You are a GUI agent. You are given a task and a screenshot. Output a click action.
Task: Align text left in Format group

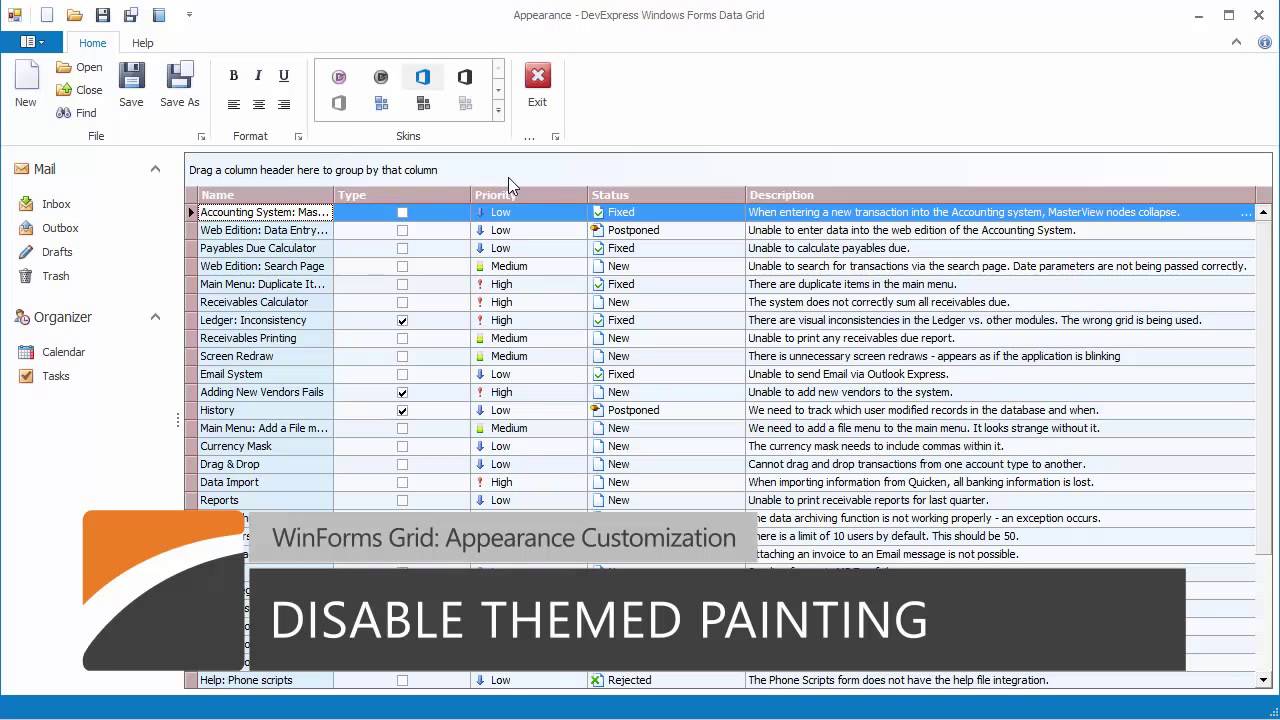click(233, 104)
